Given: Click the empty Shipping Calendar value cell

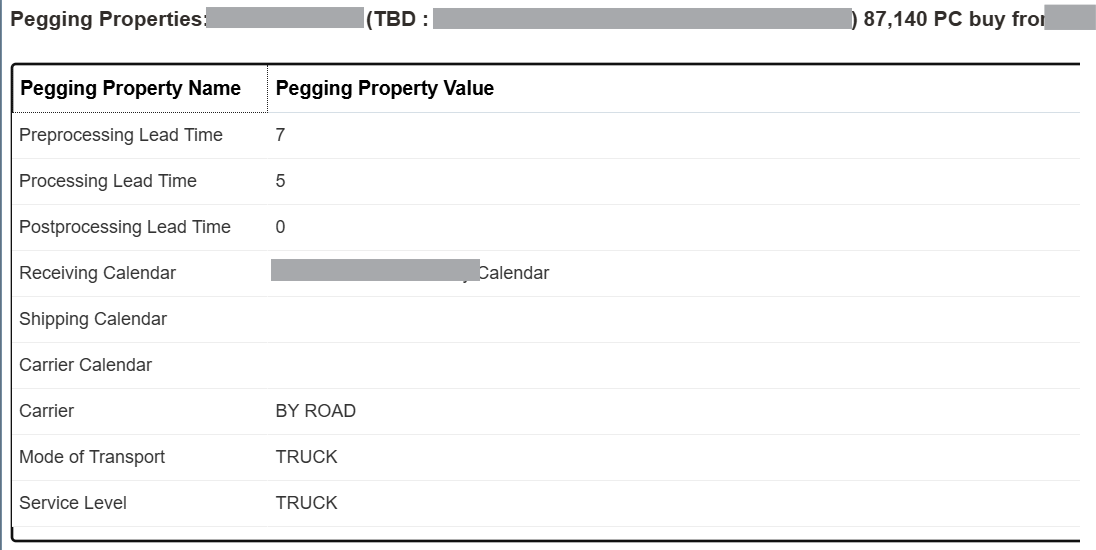Looking at the screenshot, I should tap(674, 319).
